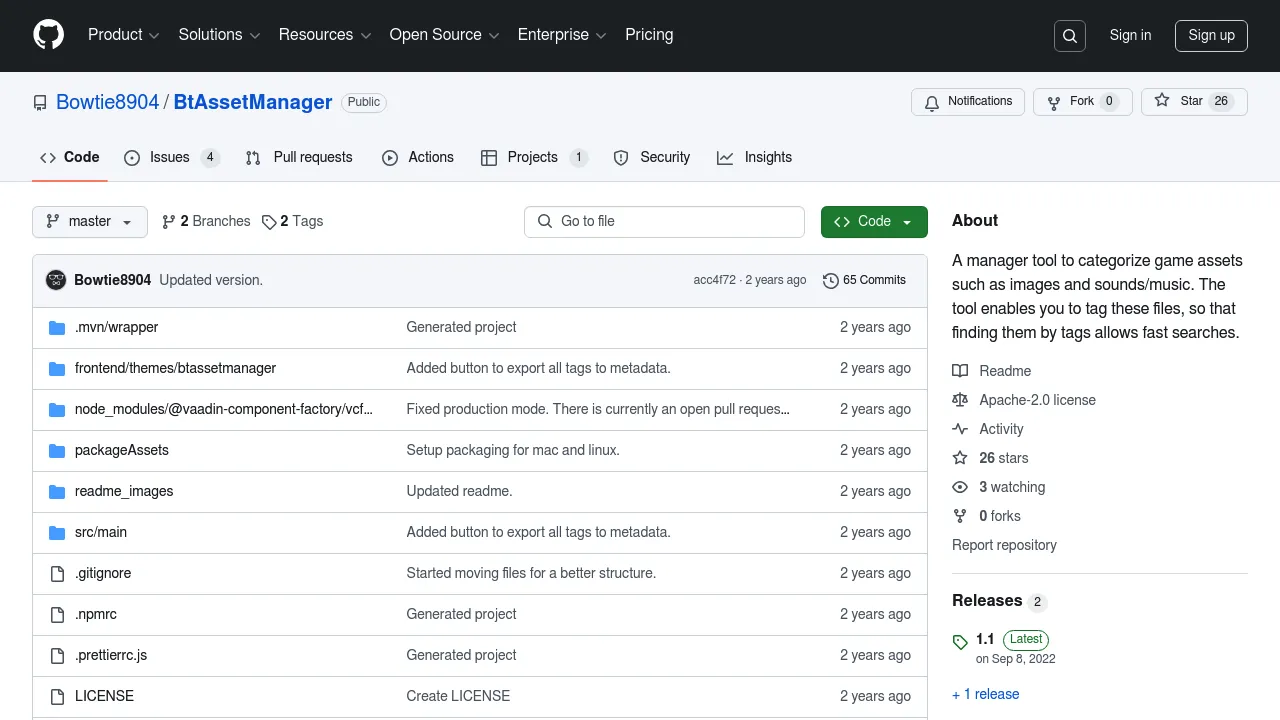Click the Star icon button
The width and height of the screenshot is (1280, 720).
coord(1162,101)
